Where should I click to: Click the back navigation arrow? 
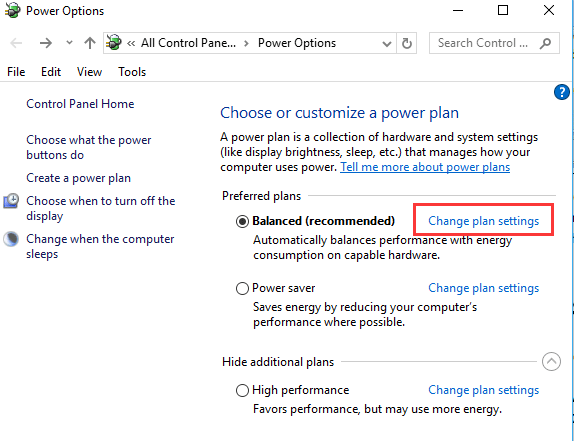(x=16, y=43)
